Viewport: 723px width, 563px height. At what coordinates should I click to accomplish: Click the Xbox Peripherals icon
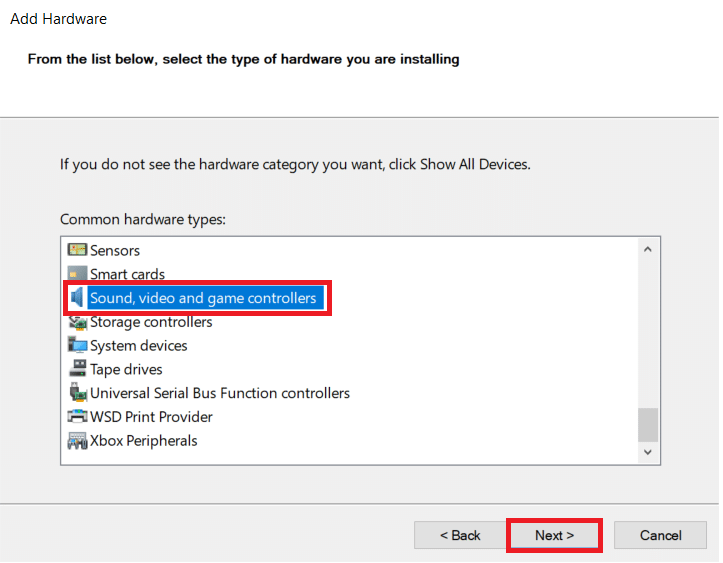click(x=77, y=441)
